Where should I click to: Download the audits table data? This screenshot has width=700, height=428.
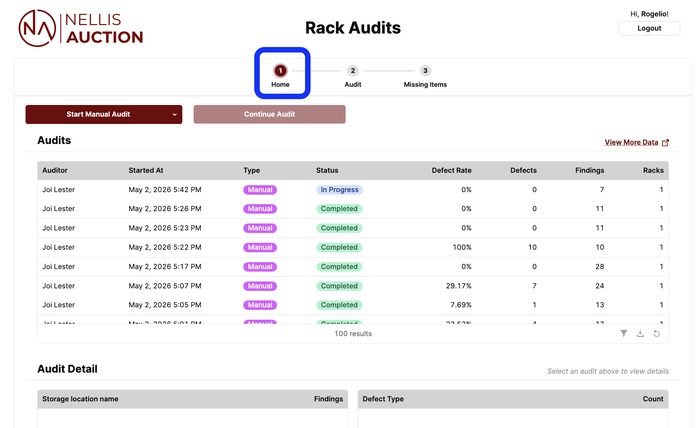pos(640,333)
